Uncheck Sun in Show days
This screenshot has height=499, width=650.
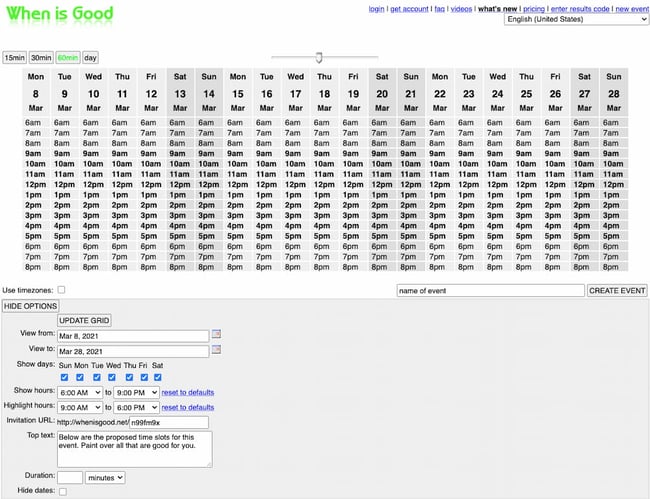65,377
